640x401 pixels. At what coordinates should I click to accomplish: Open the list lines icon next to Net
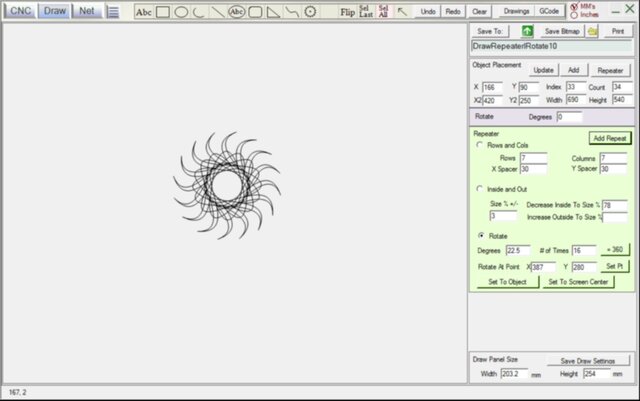point(113,11)
